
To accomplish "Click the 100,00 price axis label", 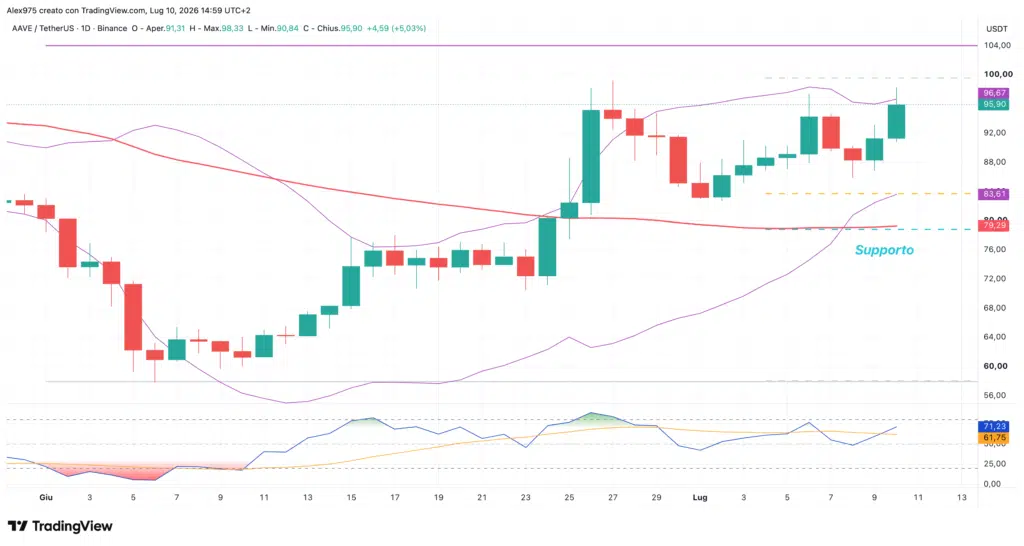I will (998, 74).
